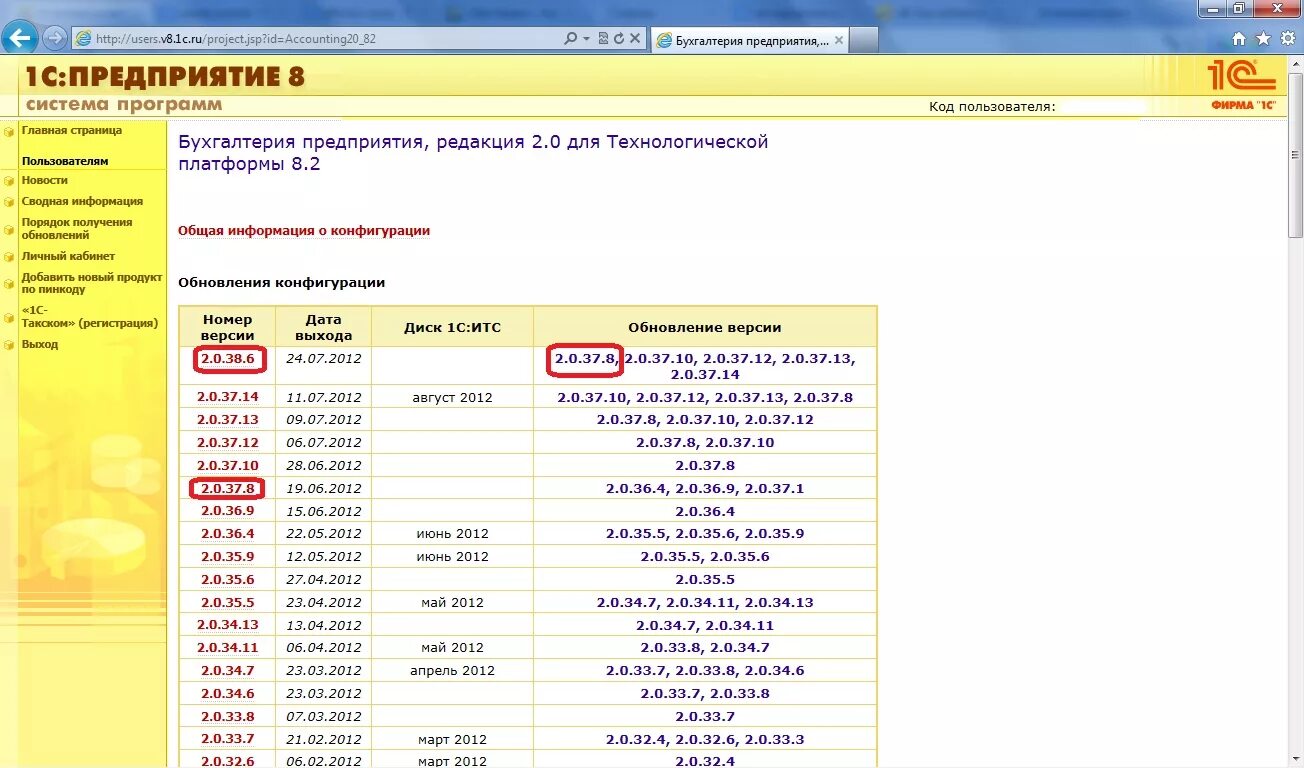Go back with the browser Back arrow

click(x=20, y=38)
